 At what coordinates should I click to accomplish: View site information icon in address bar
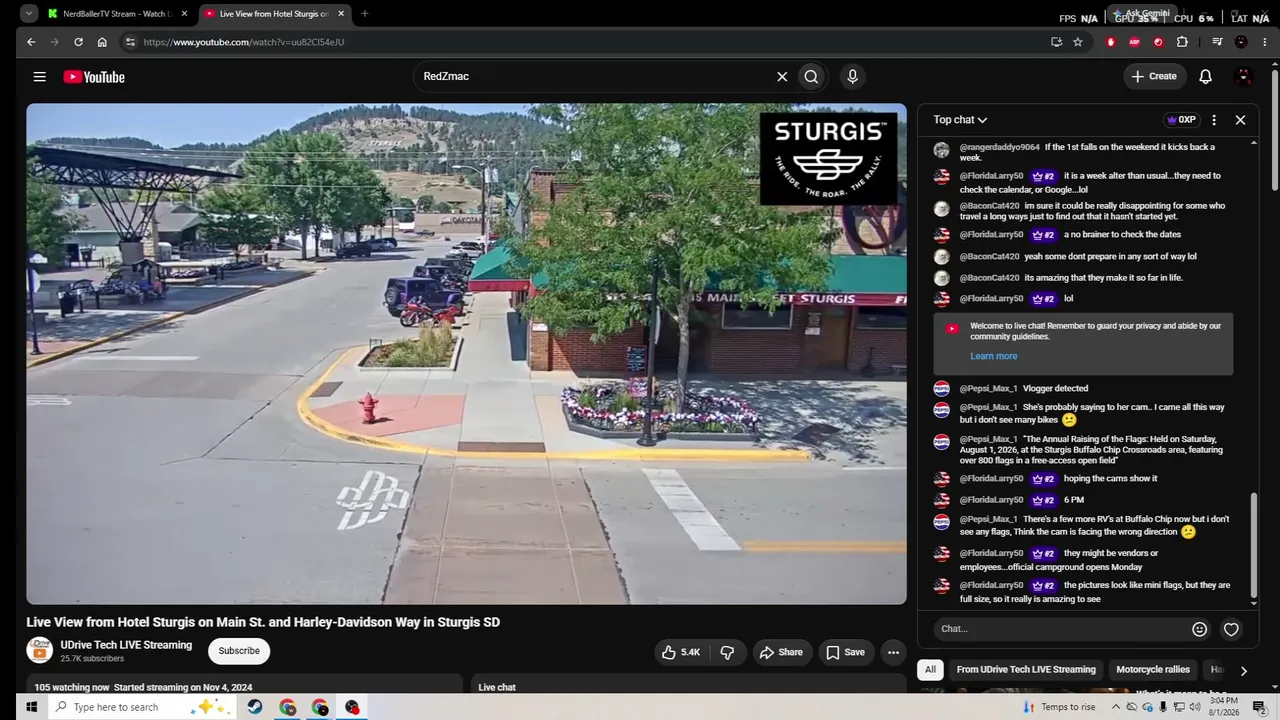click(129, 42)
